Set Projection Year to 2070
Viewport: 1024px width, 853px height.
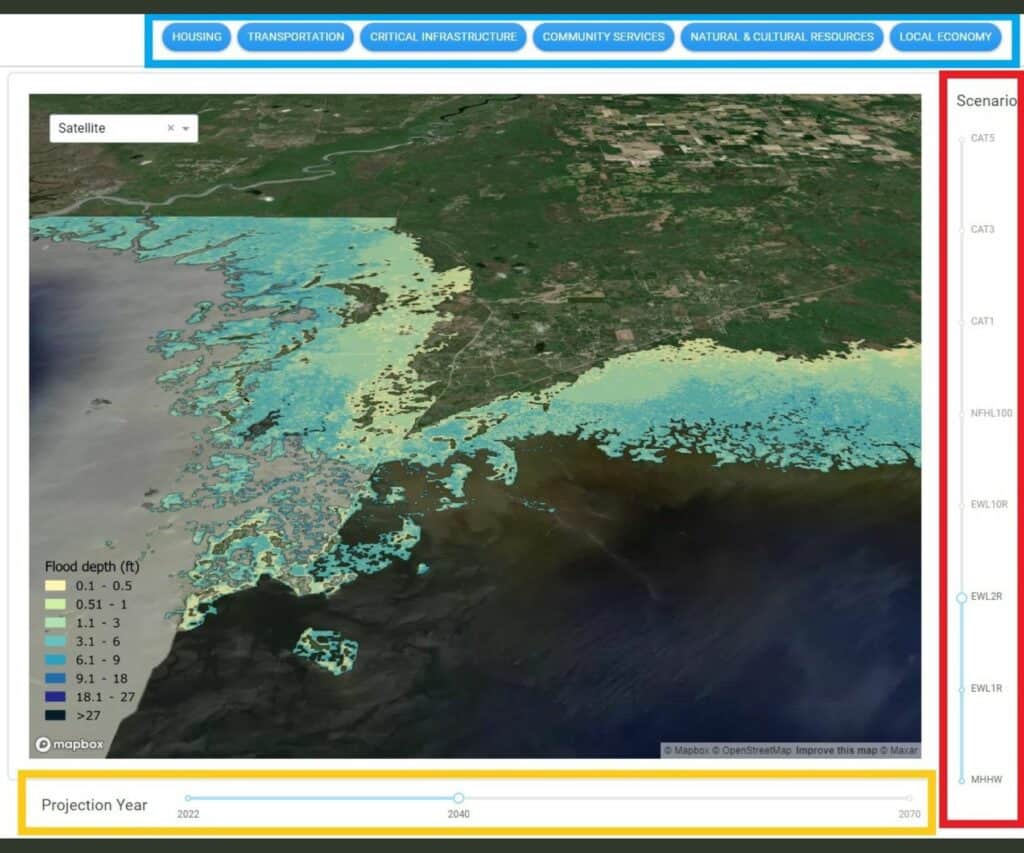pos(908,798)
